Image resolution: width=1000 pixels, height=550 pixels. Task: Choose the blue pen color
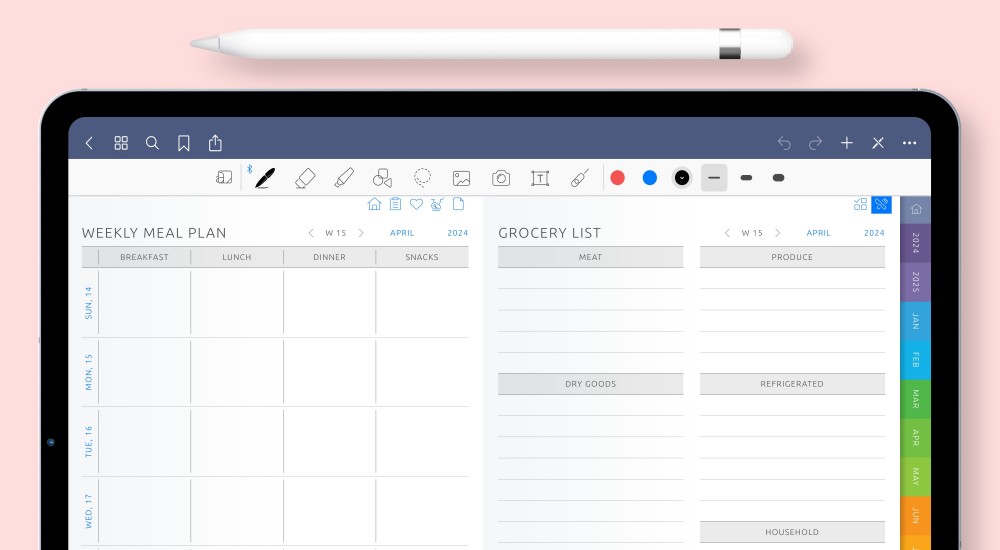650,178
